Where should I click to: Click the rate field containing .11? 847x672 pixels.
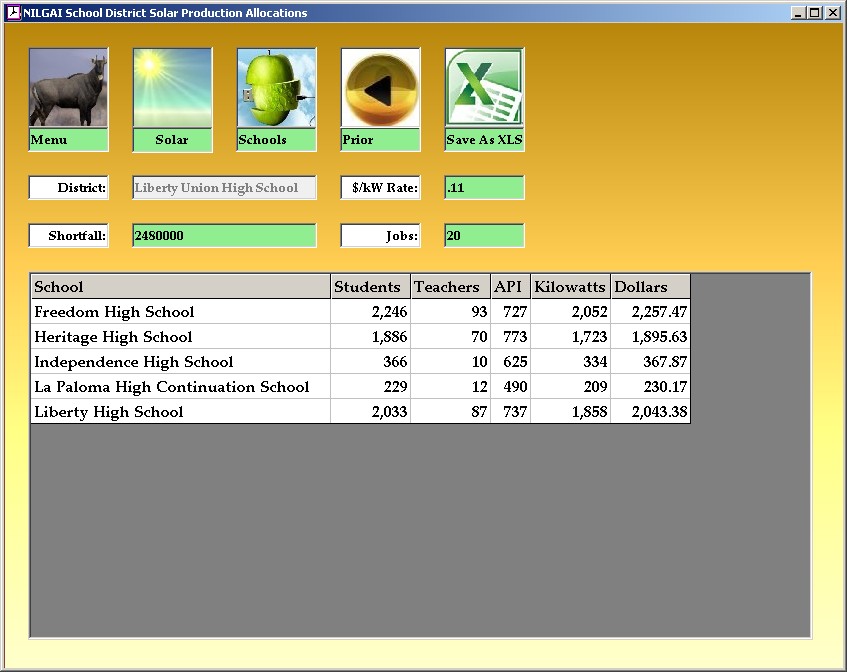484,187
